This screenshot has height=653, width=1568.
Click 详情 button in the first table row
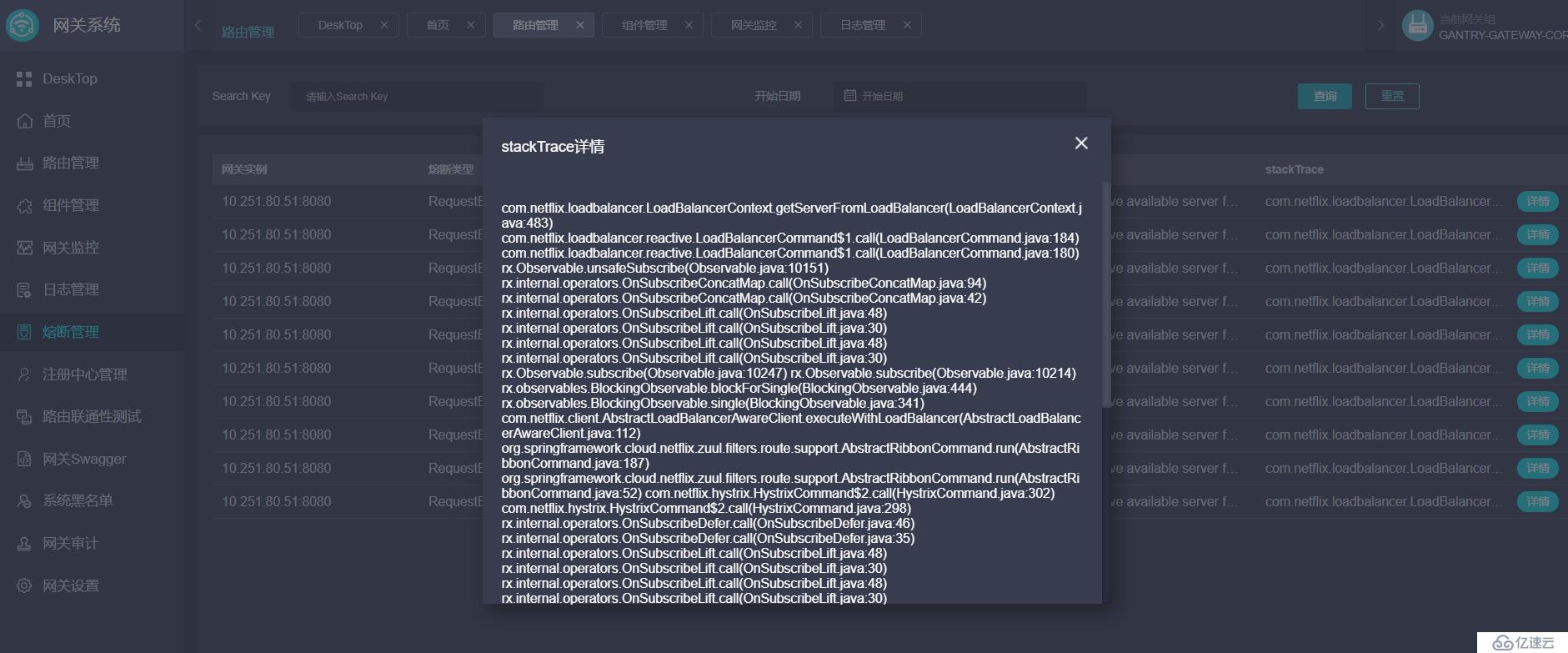(x=1537, y=201)
